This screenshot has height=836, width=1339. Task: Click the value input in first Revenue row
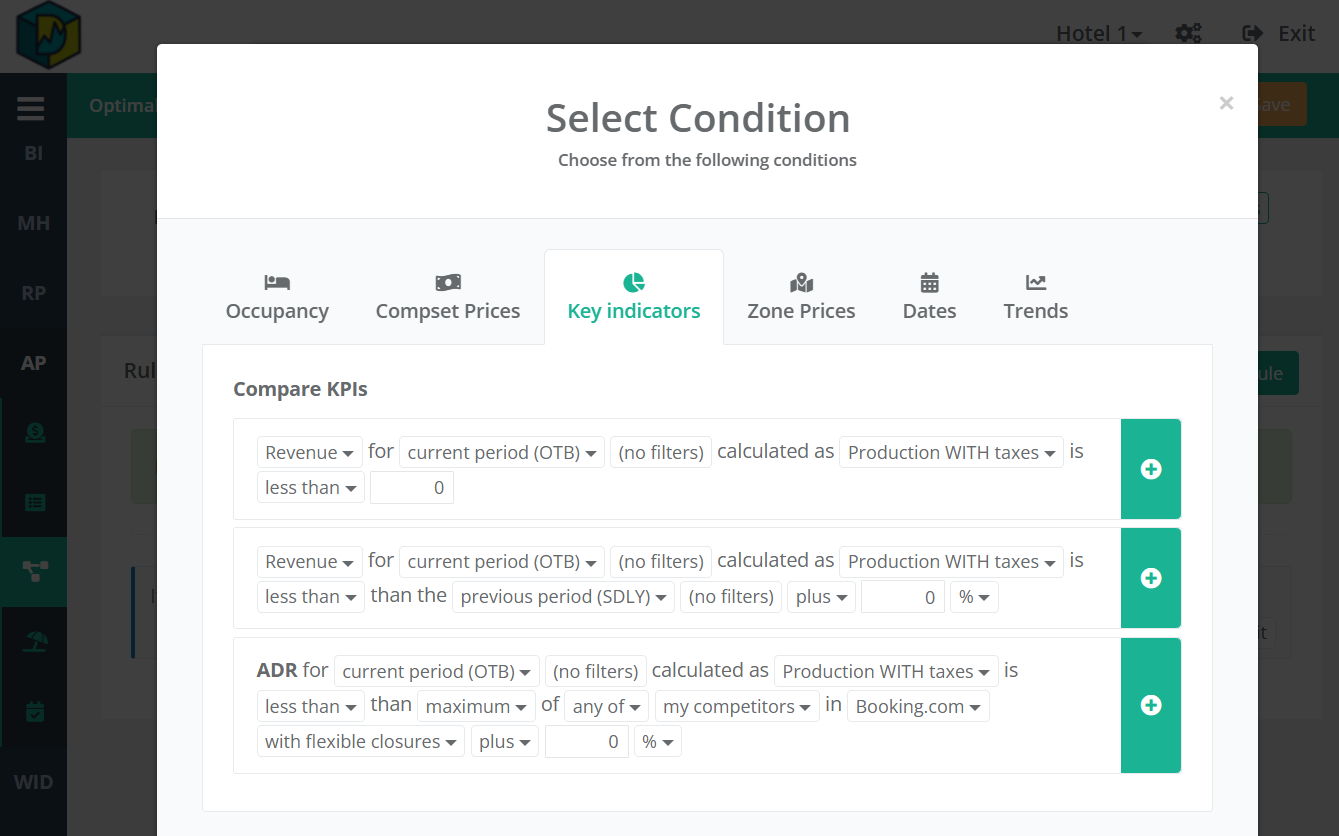[x=411, y=488]
